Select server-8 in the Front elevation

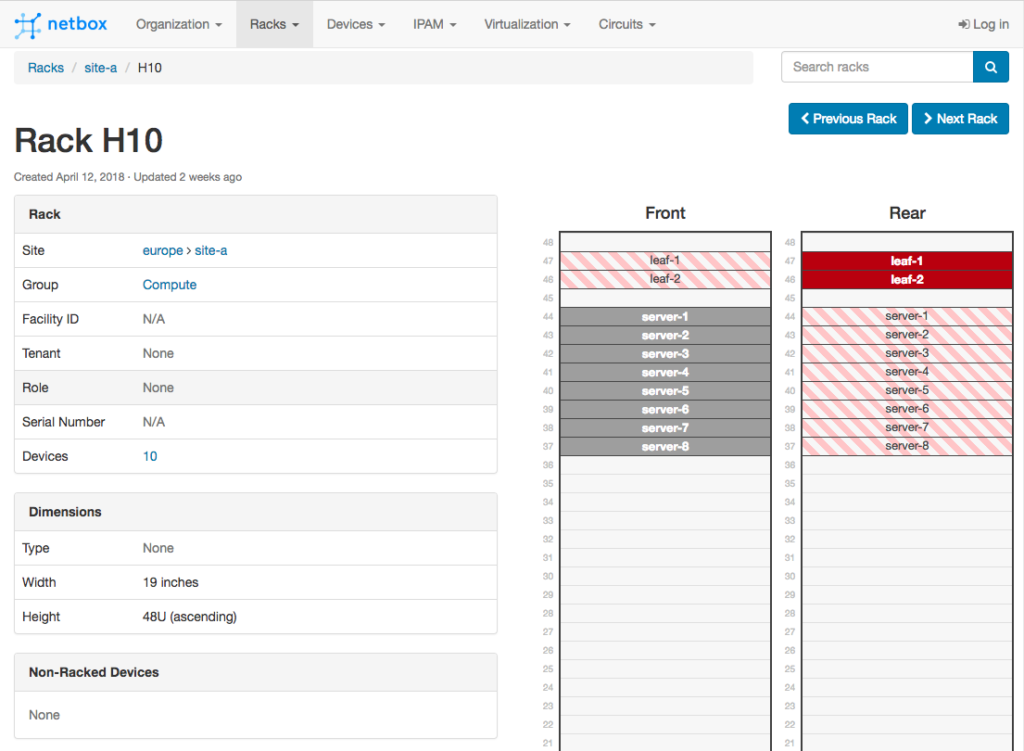point(665,447)
